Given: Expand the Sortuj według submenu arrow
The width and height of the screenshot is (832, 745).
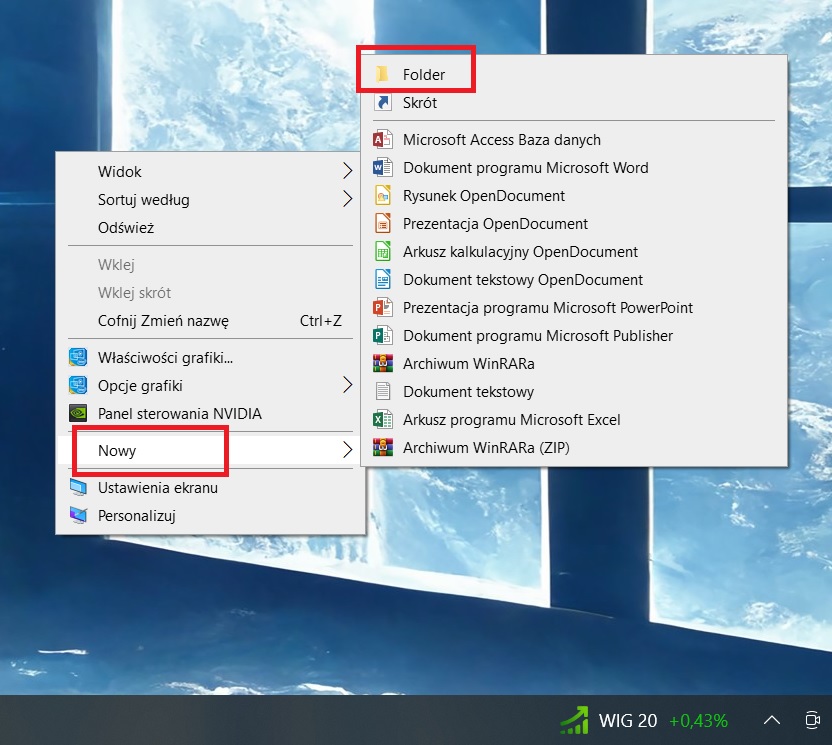Looking at the screenshot, I should pos(348,199).
